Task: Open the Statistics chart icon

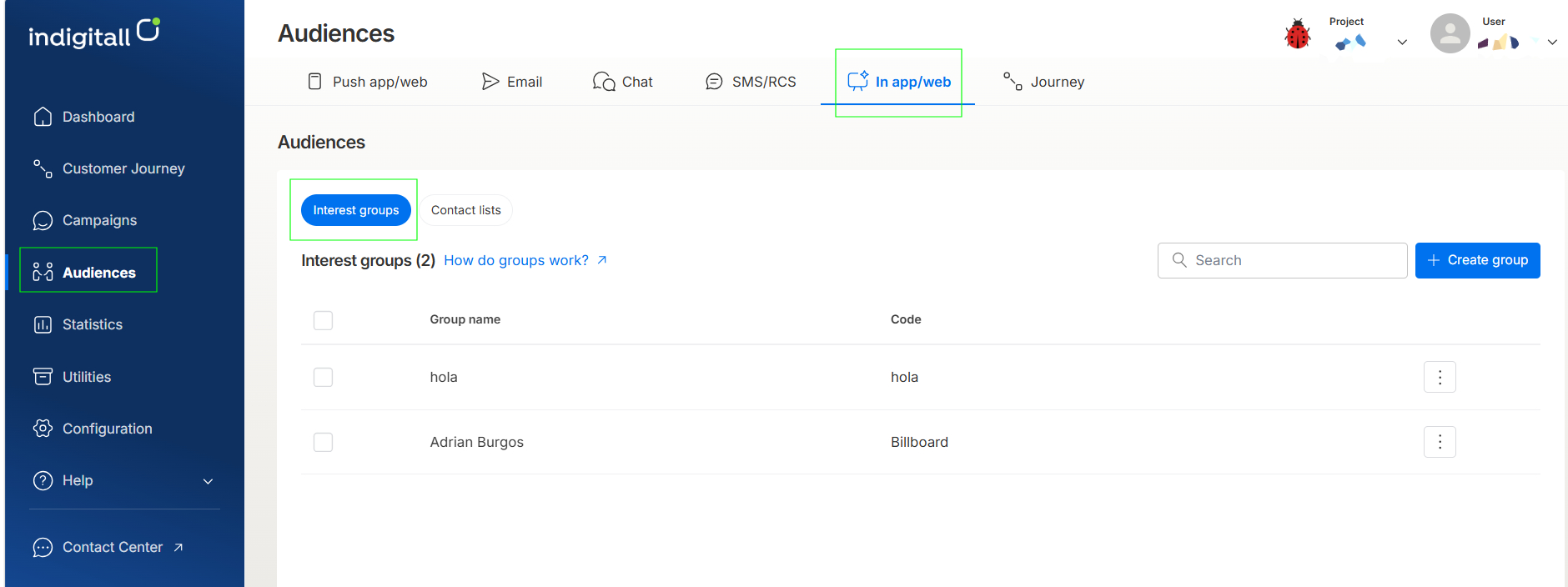Action: [x=43, y=324]
